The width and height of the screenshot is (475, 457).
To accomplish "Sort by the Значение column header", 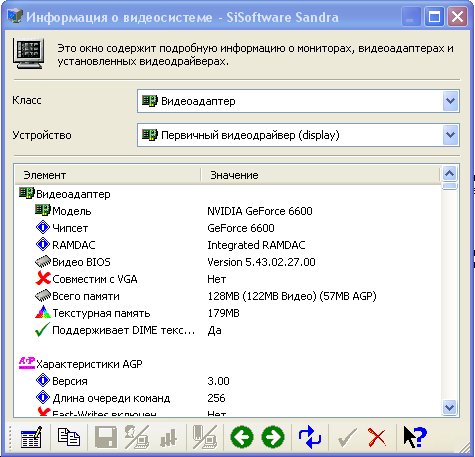I will (321, 175).
